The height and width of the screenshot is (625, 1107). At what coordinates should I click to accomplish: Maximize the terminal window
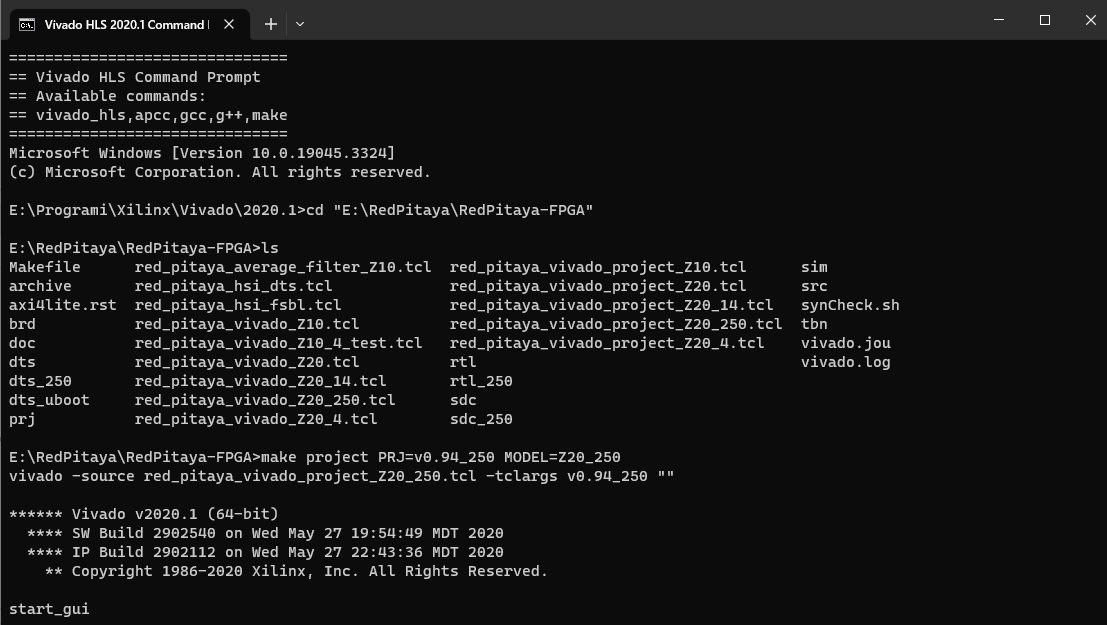(x=1045, y=20)
